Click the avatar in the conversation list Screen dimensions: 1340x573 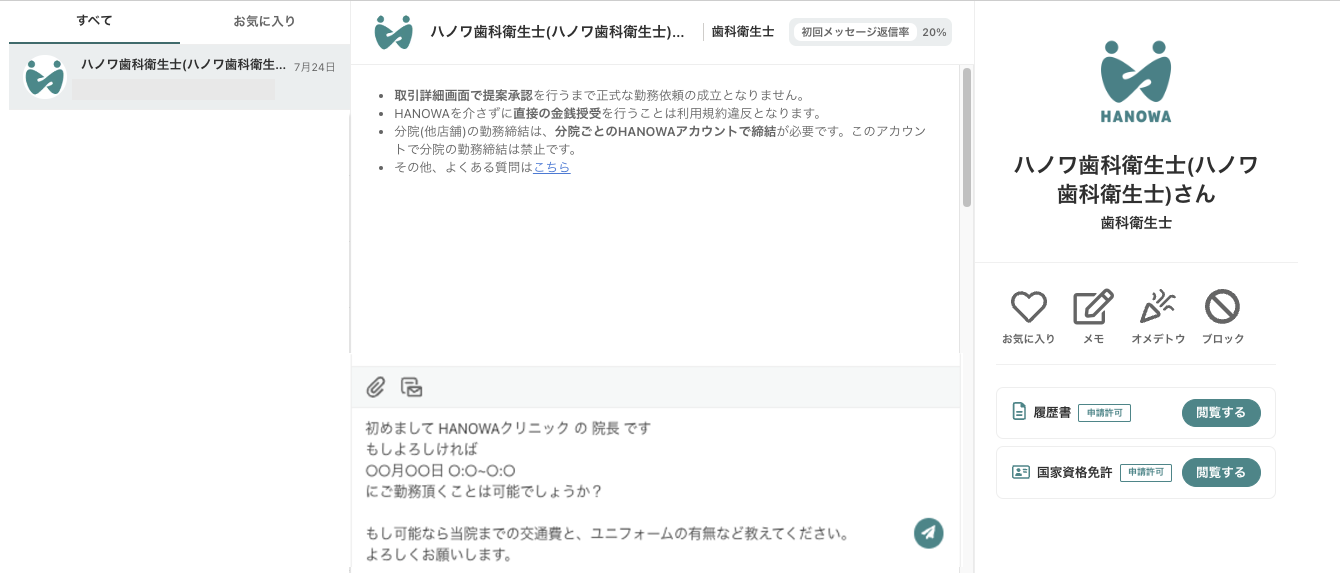tap(45, 77)
